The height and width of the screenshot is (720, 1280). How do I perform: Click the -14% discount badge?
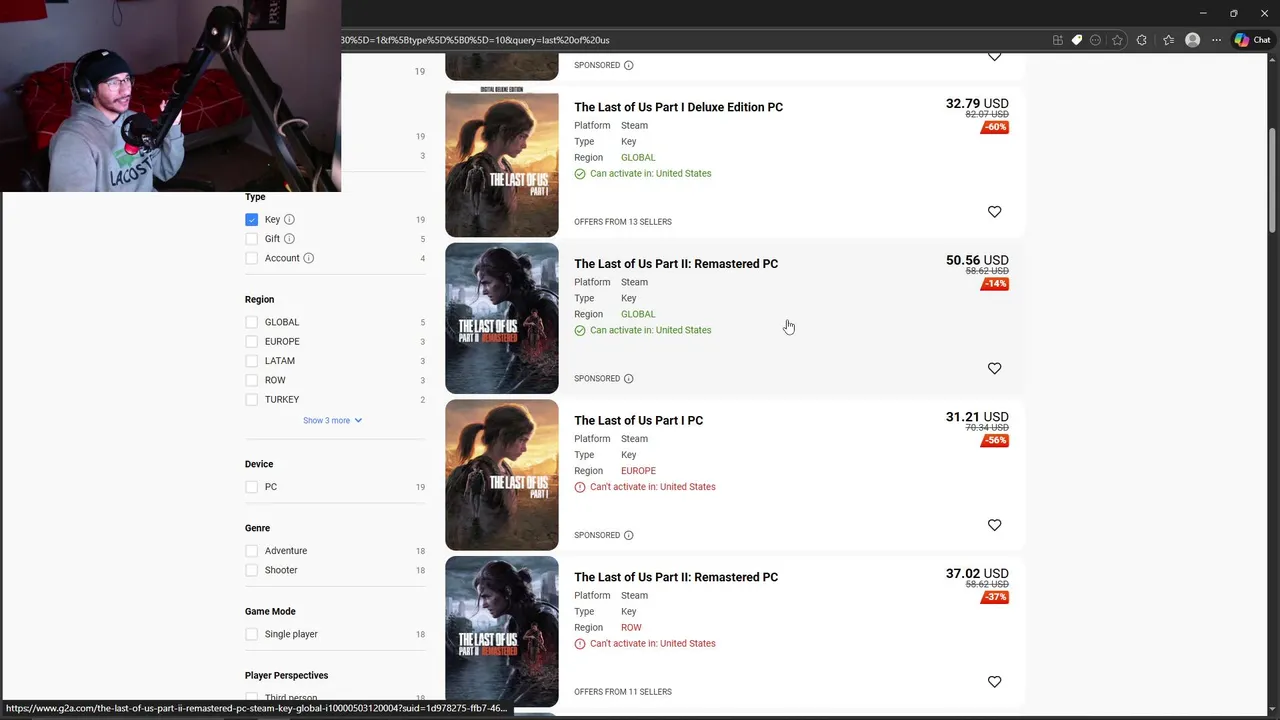(995, 284)
